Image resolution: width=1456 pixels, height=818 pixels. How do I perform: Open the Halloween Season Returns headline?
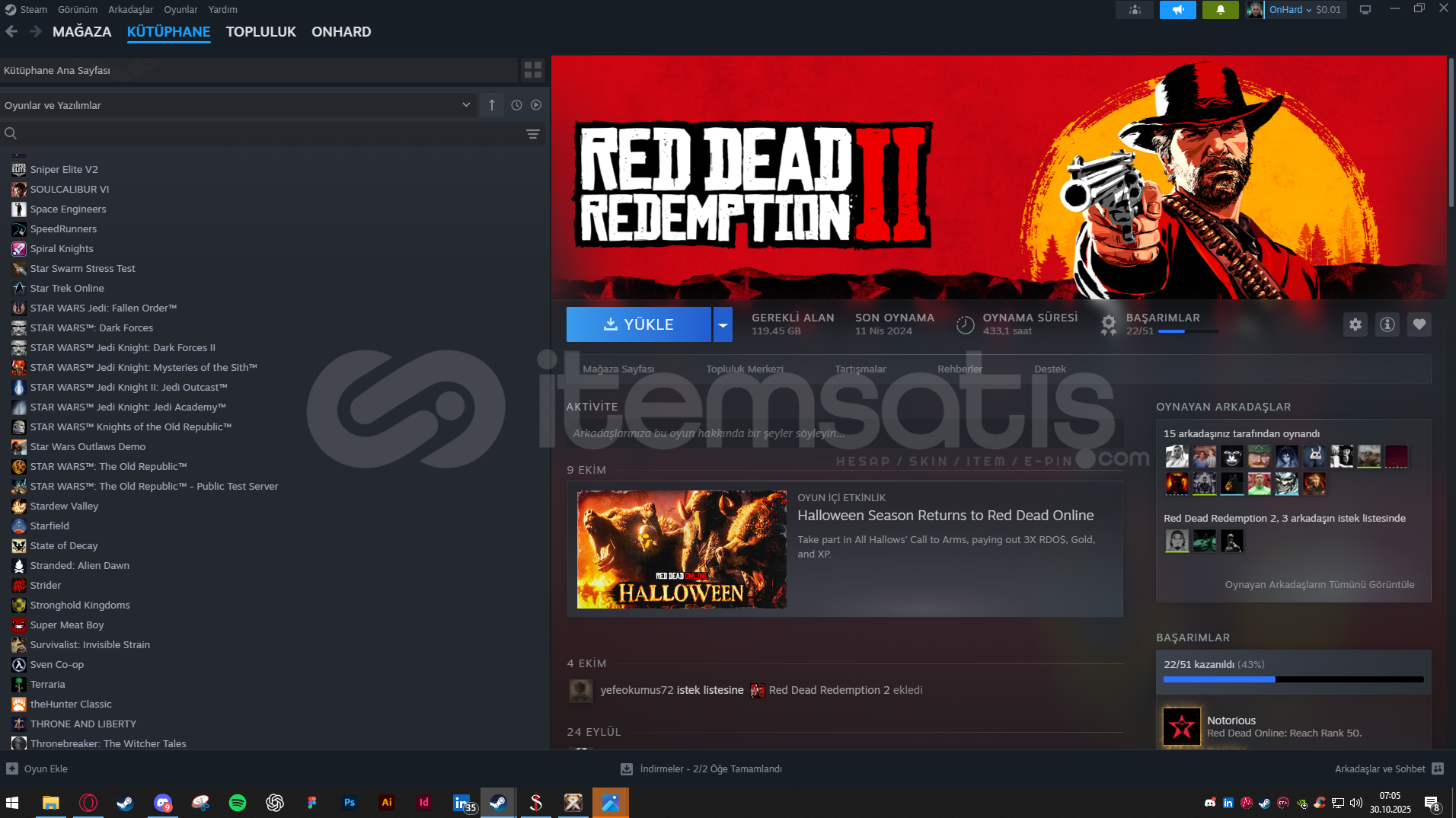pyautogui.click(x=946, y=516)
